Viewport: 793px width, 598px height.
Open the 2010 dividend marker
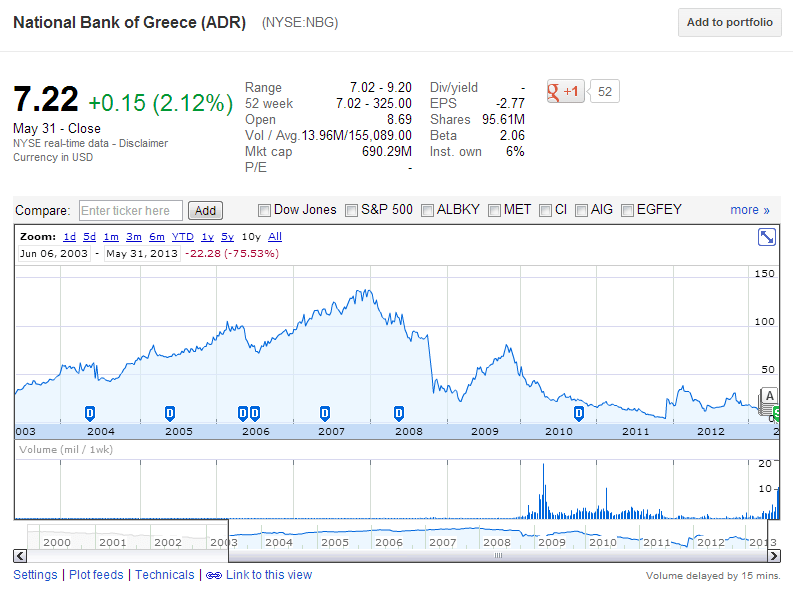[579, 414]
